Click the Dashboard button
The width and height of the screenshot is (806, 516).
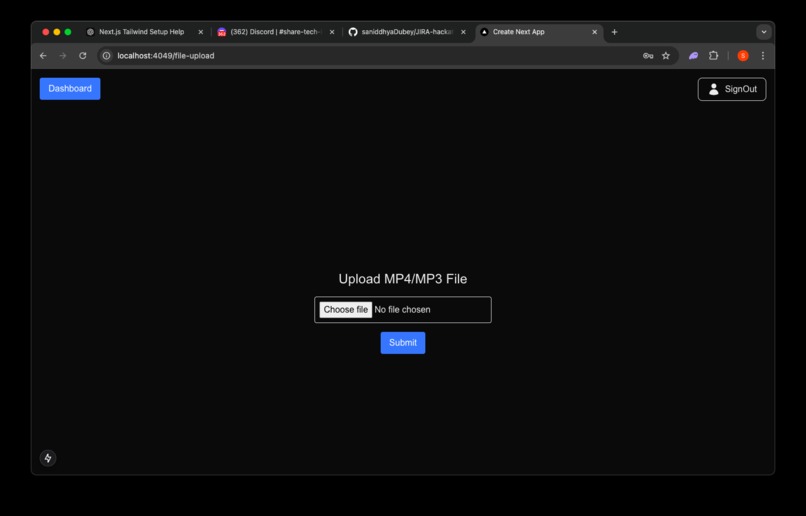click(x=70, y=88)
